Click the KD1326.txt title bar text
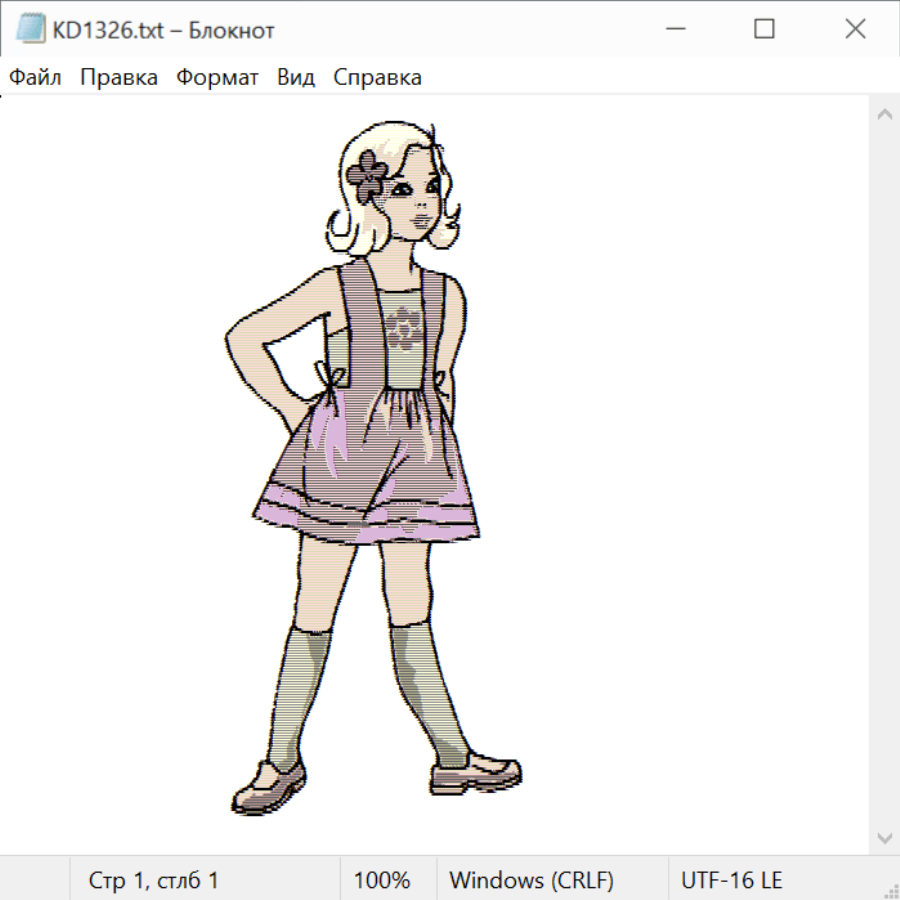The height and width of the screenshot is (900, 900). pyautogui.click(x=165, y=30)
